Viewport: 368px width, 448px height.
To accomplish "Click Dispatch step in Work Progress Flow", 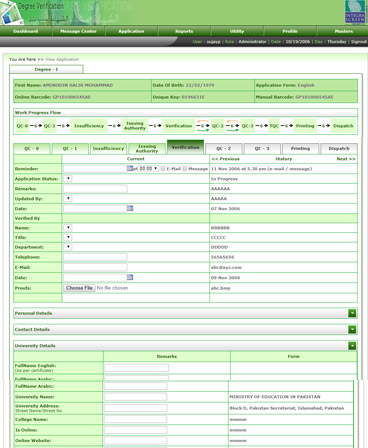I will 343,126.
